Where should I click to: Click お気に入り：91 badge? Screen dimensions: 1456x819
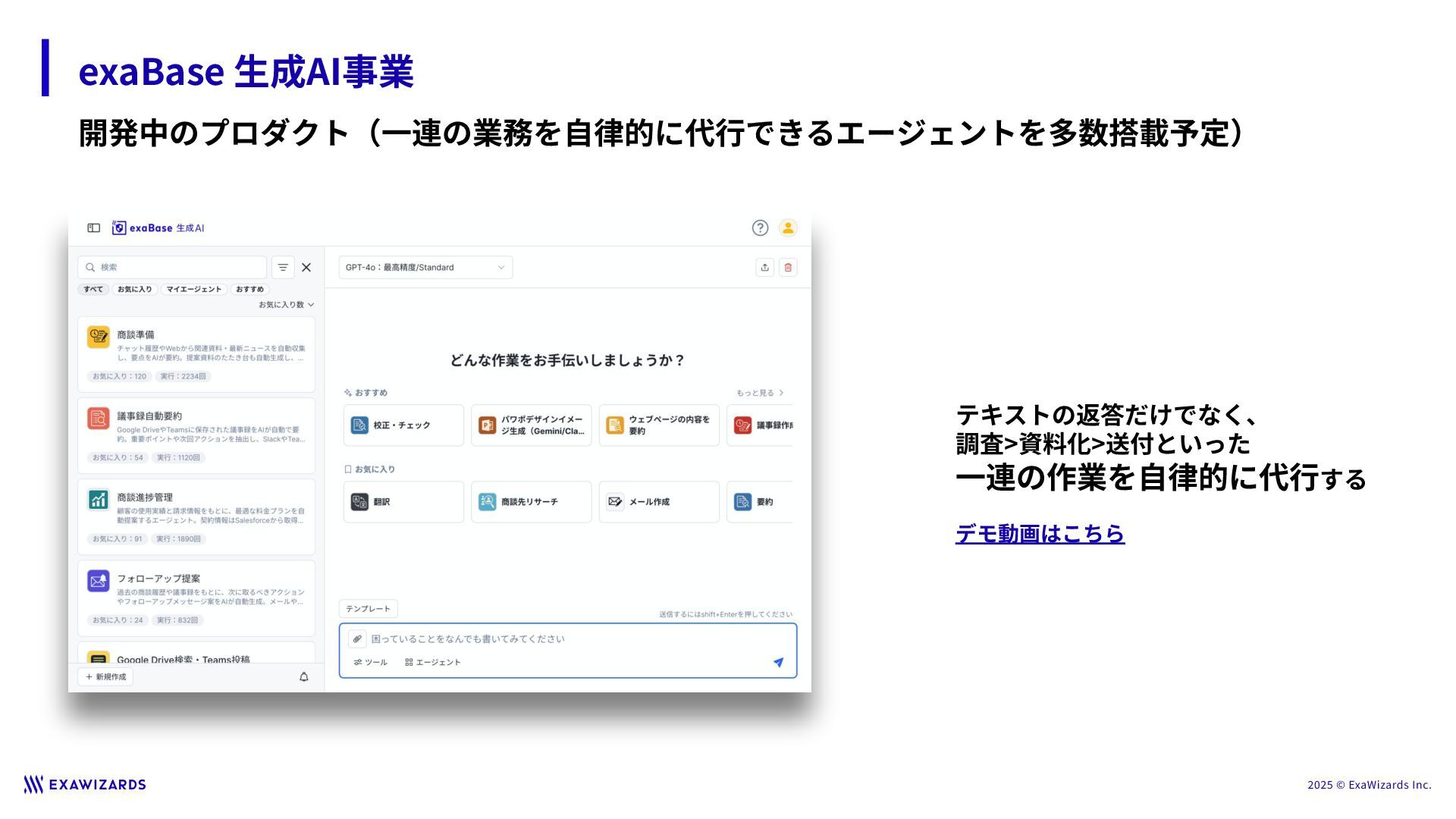click(118, 539)
